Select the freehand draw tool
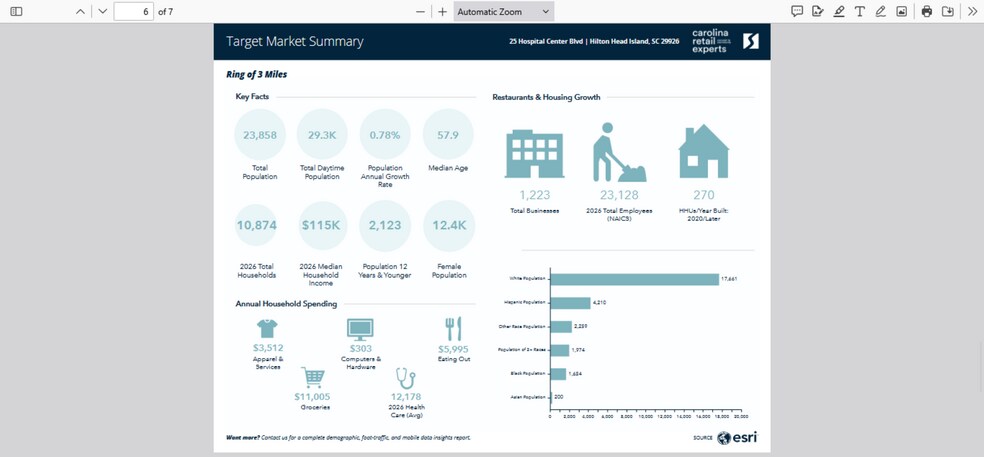The image size is (984, 457). click(880, 11)
